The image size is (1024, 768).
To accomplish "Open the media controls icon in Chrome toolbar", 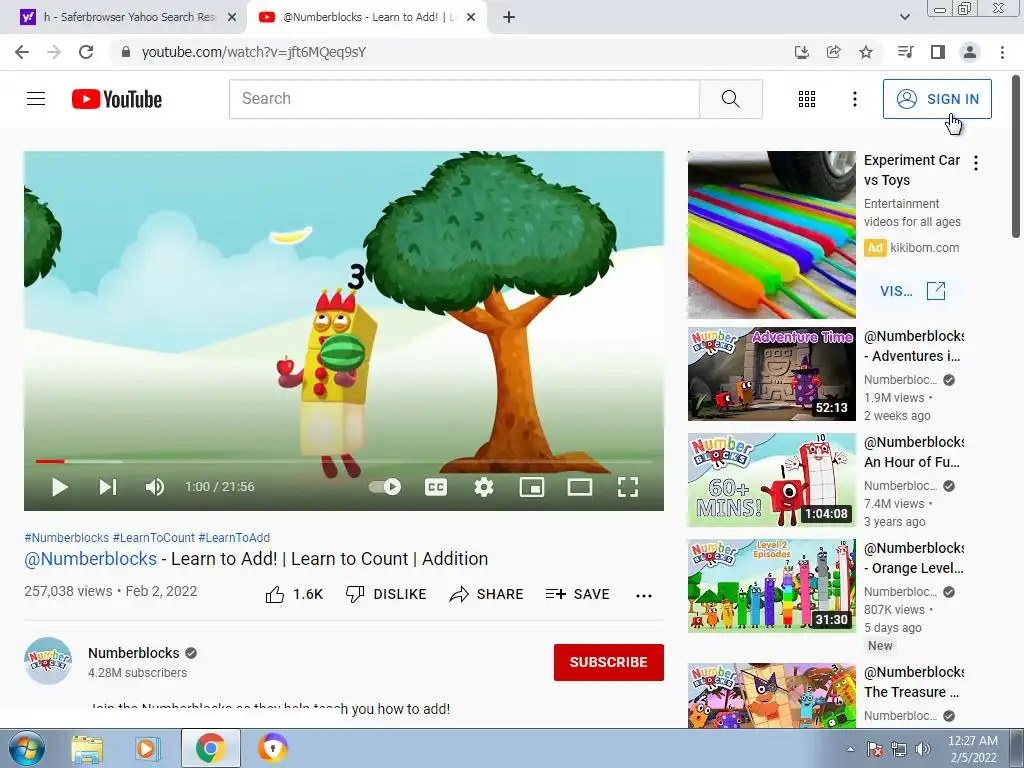I will click(x=905, y=52).
